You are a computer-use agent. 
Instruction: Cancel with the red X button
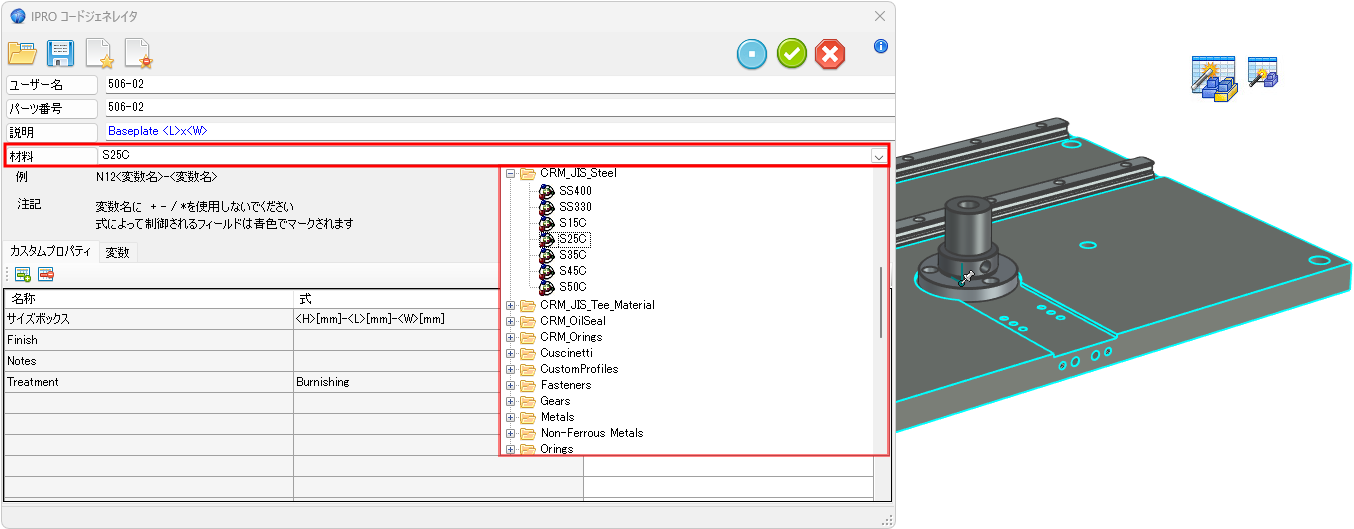pyautogui.click(x=830, y=54)
